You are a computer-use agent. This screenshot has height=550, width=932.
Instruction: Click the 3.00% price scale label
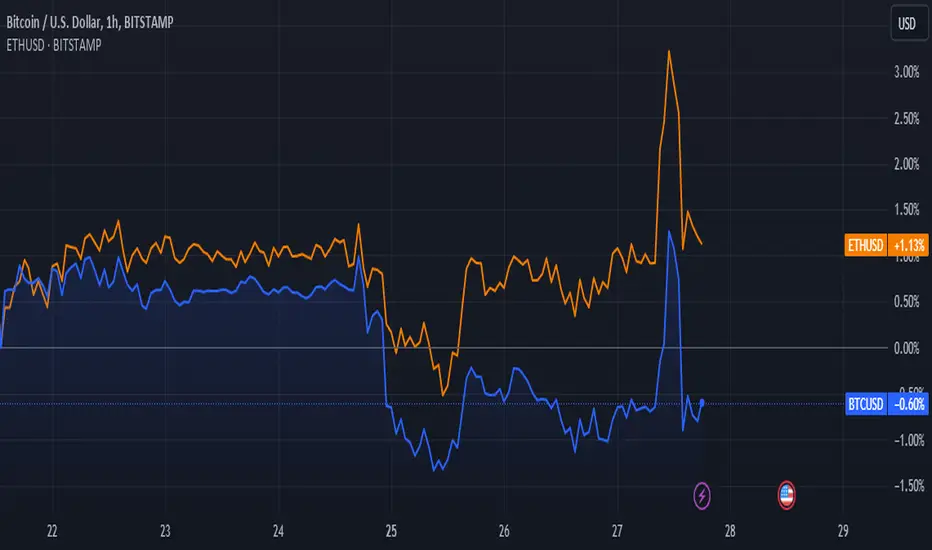pyautogui.click(x=907, y=73)
